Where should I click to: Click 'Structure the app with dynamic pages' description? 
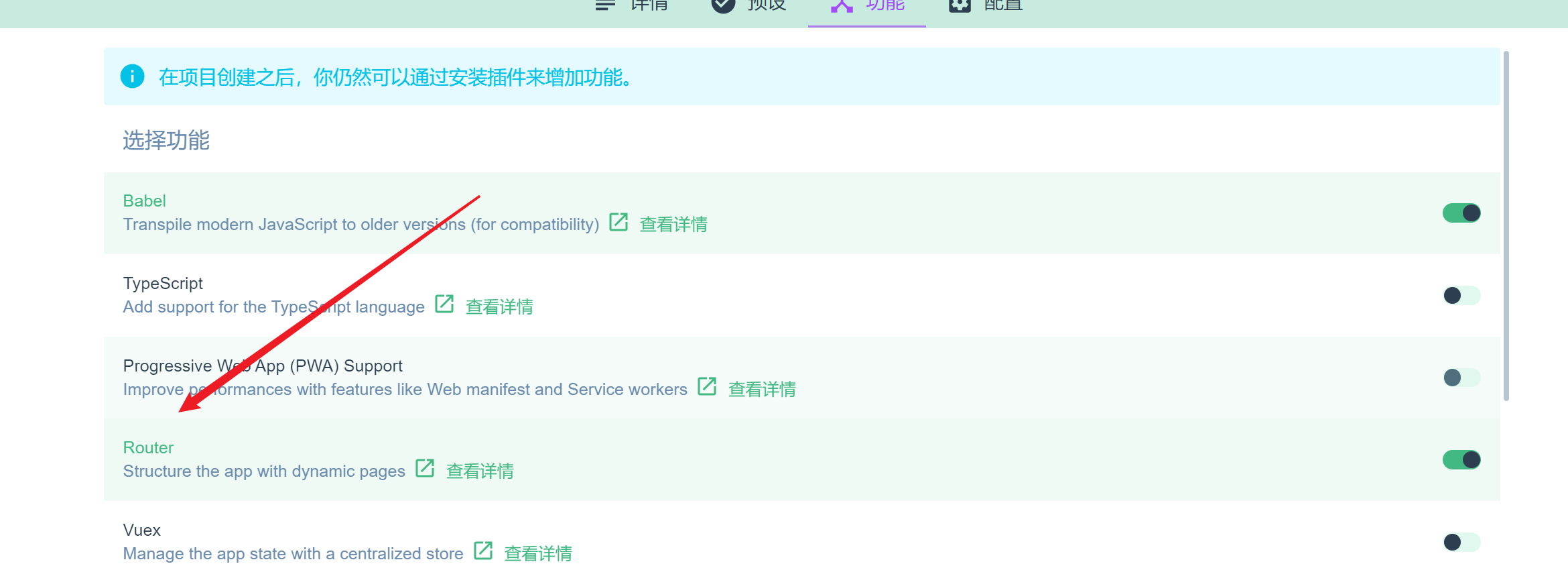coord(264,471)
